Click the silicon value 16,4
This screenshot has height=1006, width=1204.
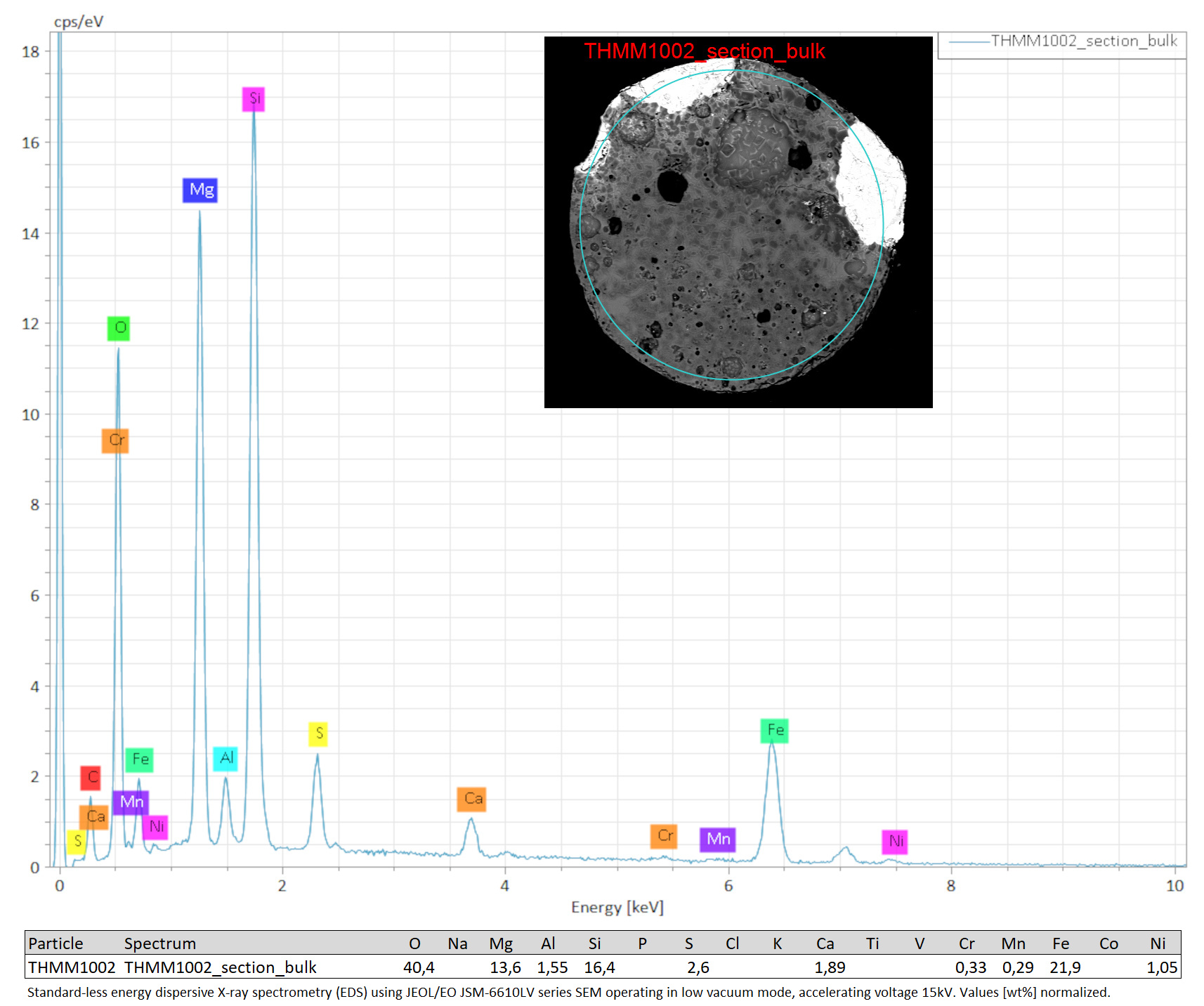point(599,968)
